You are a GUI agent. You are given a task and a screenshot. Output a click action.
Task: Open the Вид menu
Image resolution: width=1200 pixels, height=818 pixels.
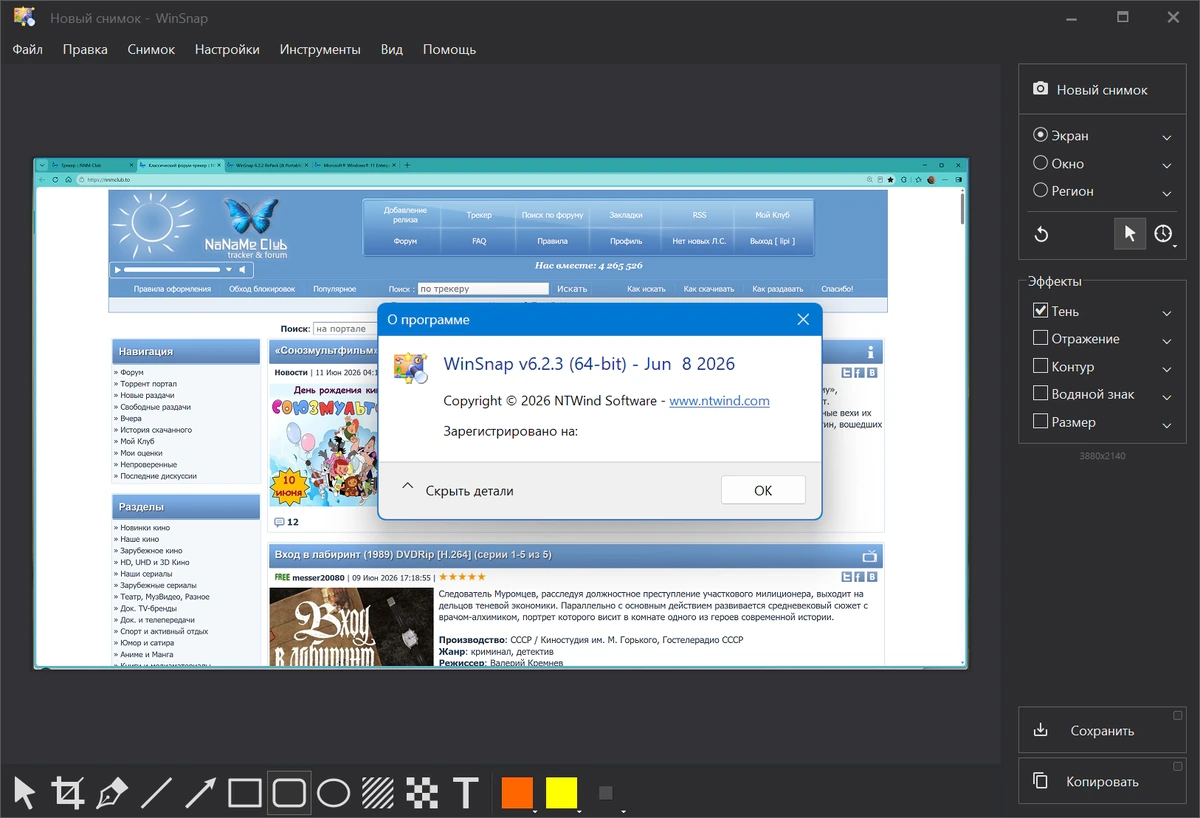tap(392, 49)
